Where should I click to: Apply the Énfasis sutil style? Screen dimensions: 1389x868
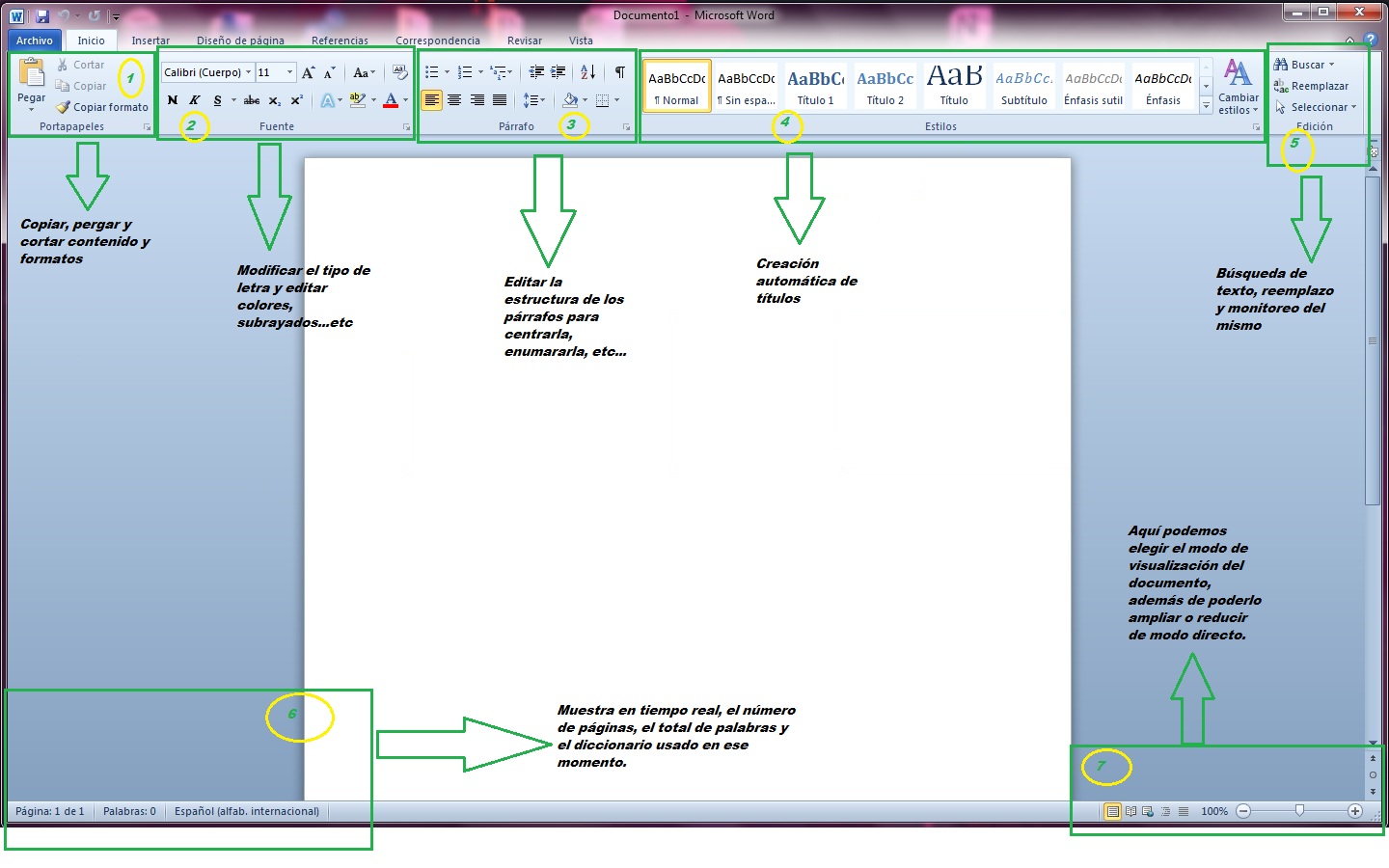[1094, 86]
